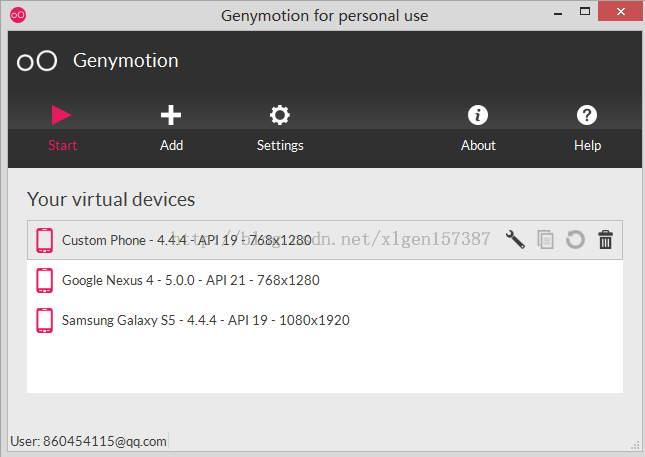Open the About info icon
The width and height of the screenshot is (645, 457).
pyautogui.click(x=478, y=116)
